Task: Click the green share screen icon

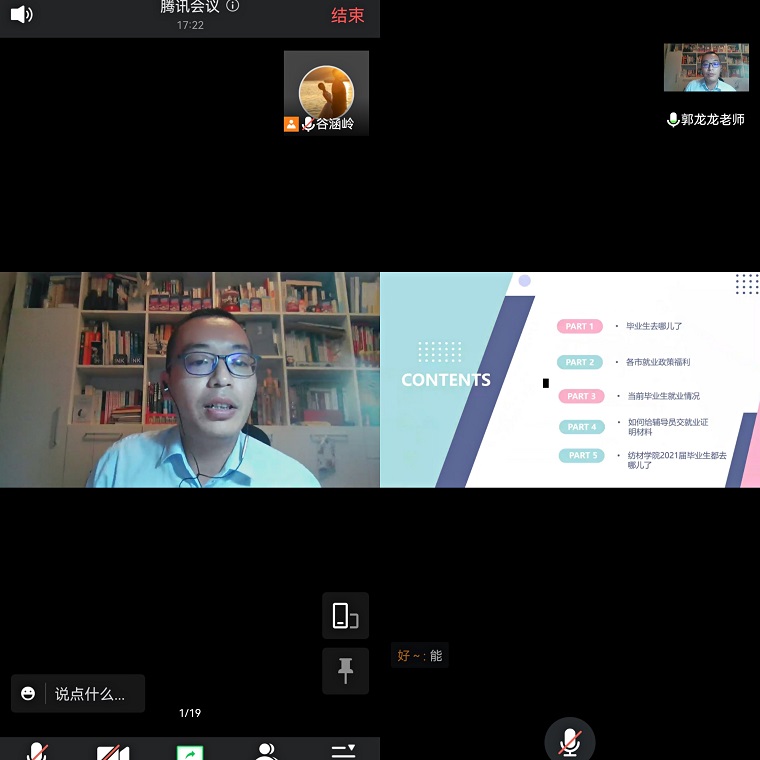Action: [x=190, y=752]
